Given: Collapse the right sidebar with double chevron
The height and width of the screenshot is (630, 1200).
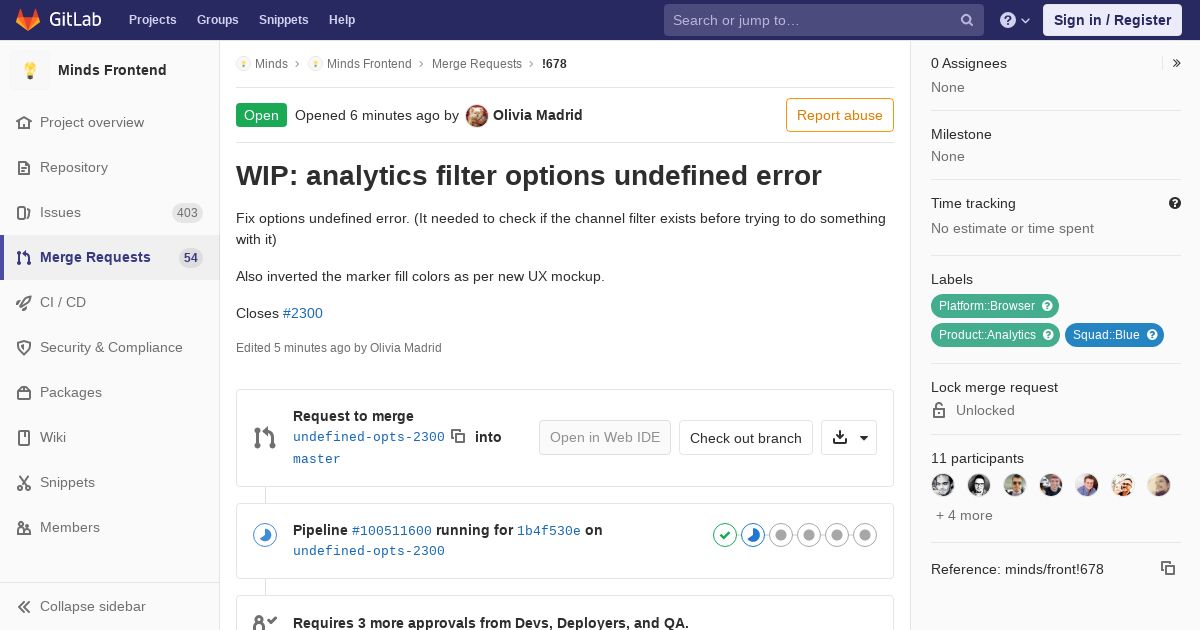Looking at the screenshot, I should tap(1177, 63).
